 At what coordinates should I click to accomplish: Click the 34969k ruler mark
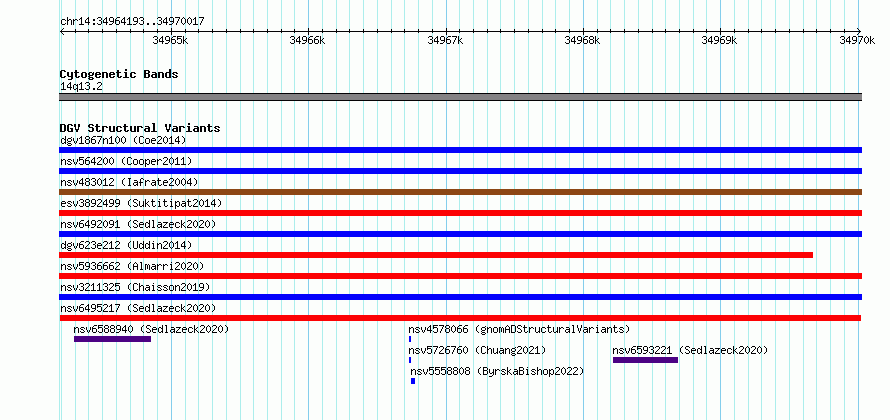[x=720, y=40]
